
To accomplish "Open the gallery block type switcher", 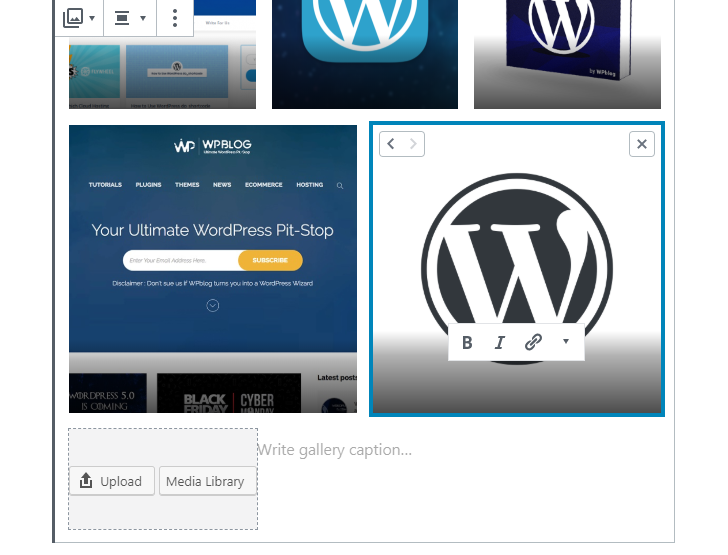I will (79, 18).
